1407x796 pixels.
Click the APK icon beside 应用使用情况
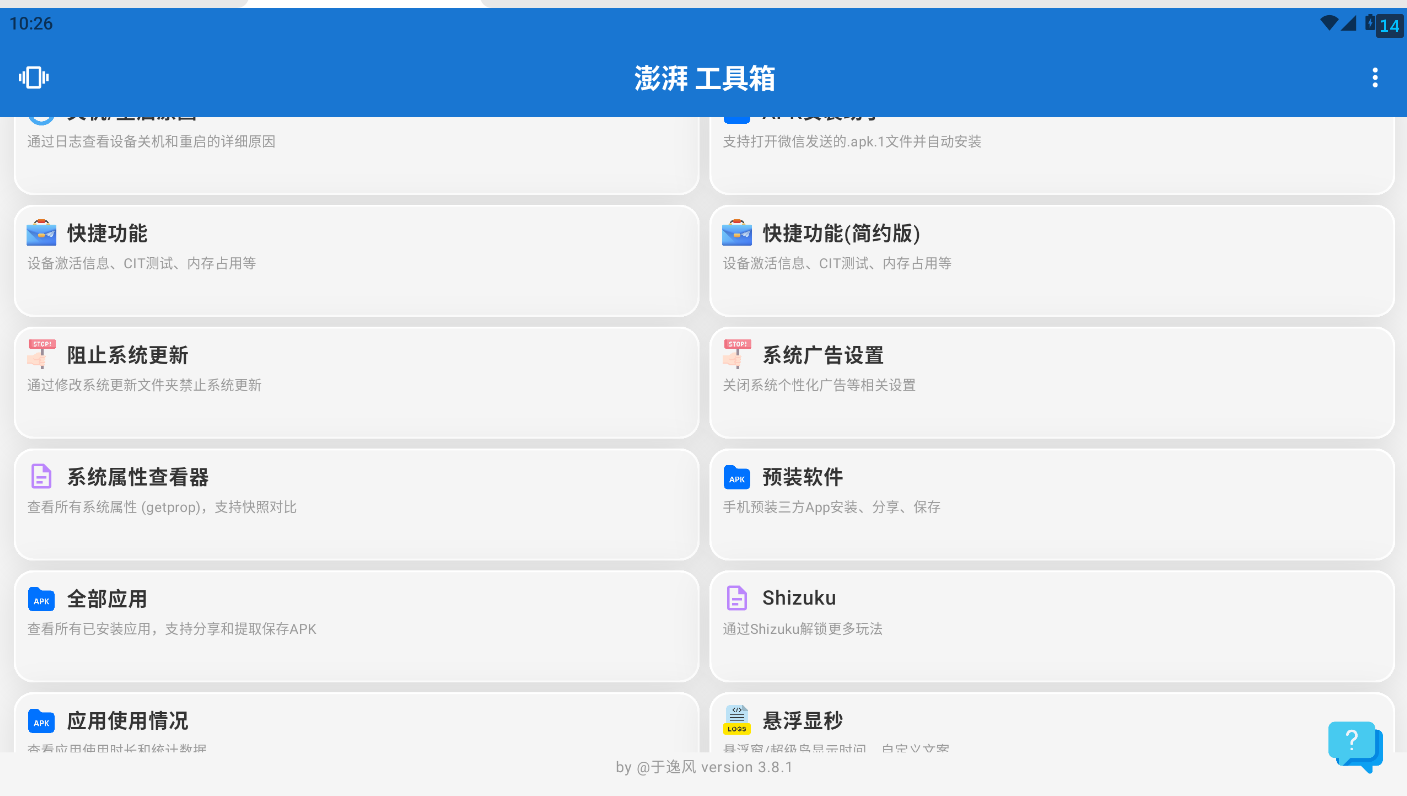point(41,721)
